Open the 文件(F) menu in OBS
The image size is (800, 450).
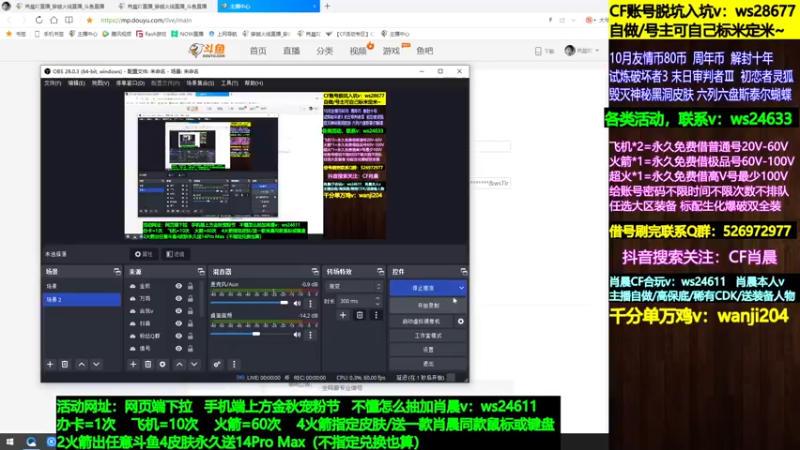53,83
